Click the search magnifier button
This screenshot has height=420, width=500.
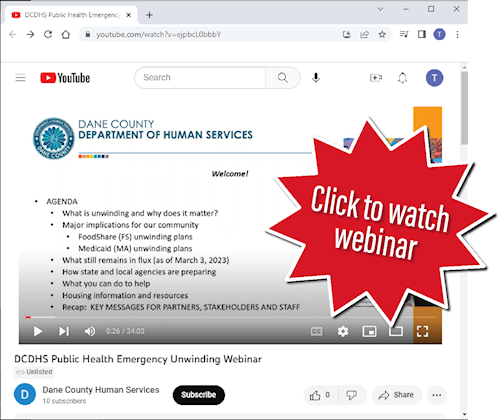[283, 78]
